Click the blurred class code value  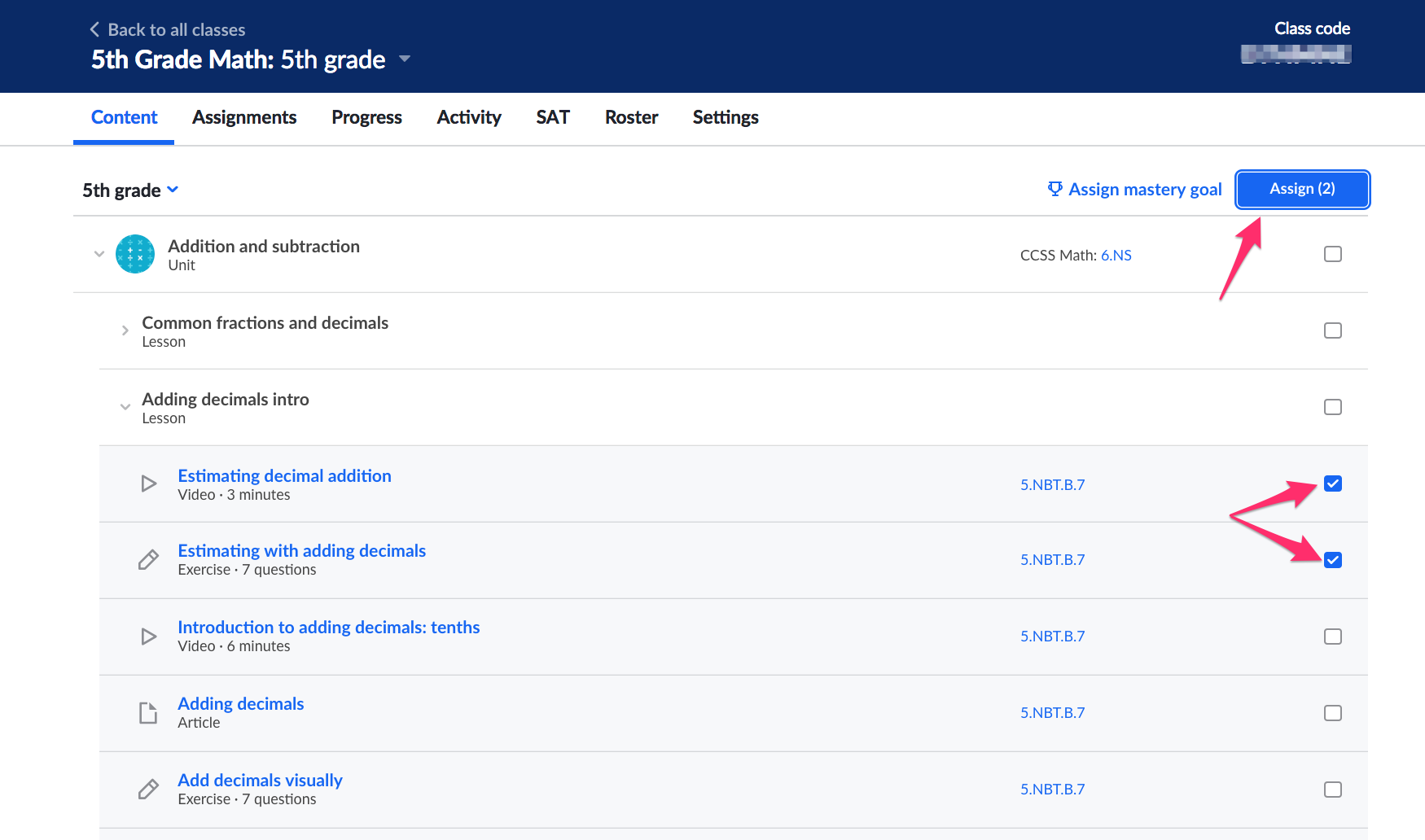pyautogui.click(x=1296, y=55)
